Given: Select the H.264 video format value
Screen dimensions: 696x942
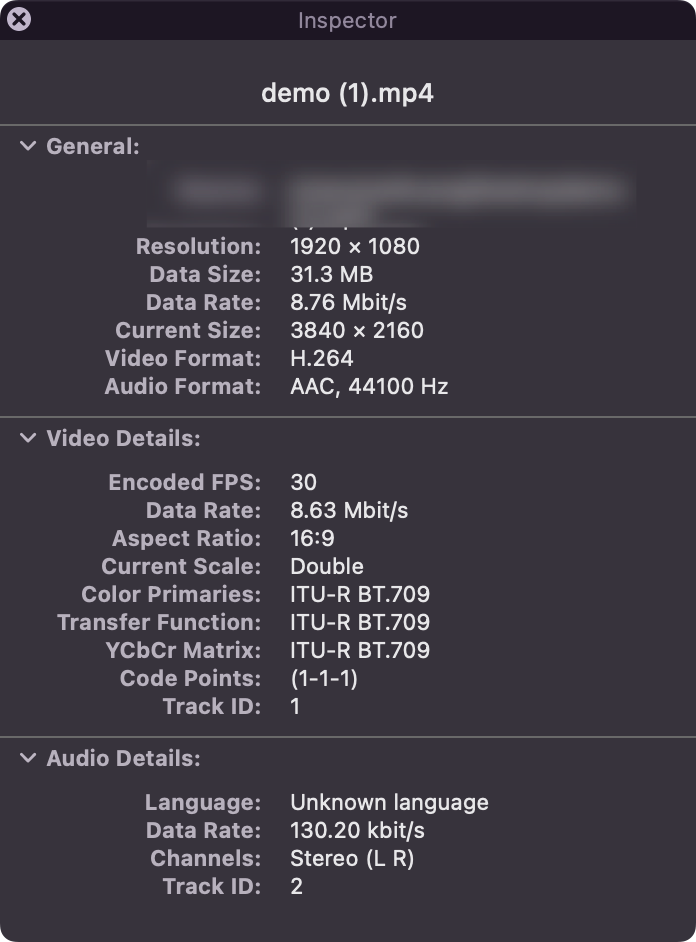Looking at the screenshot, I should tap(321, 358).
